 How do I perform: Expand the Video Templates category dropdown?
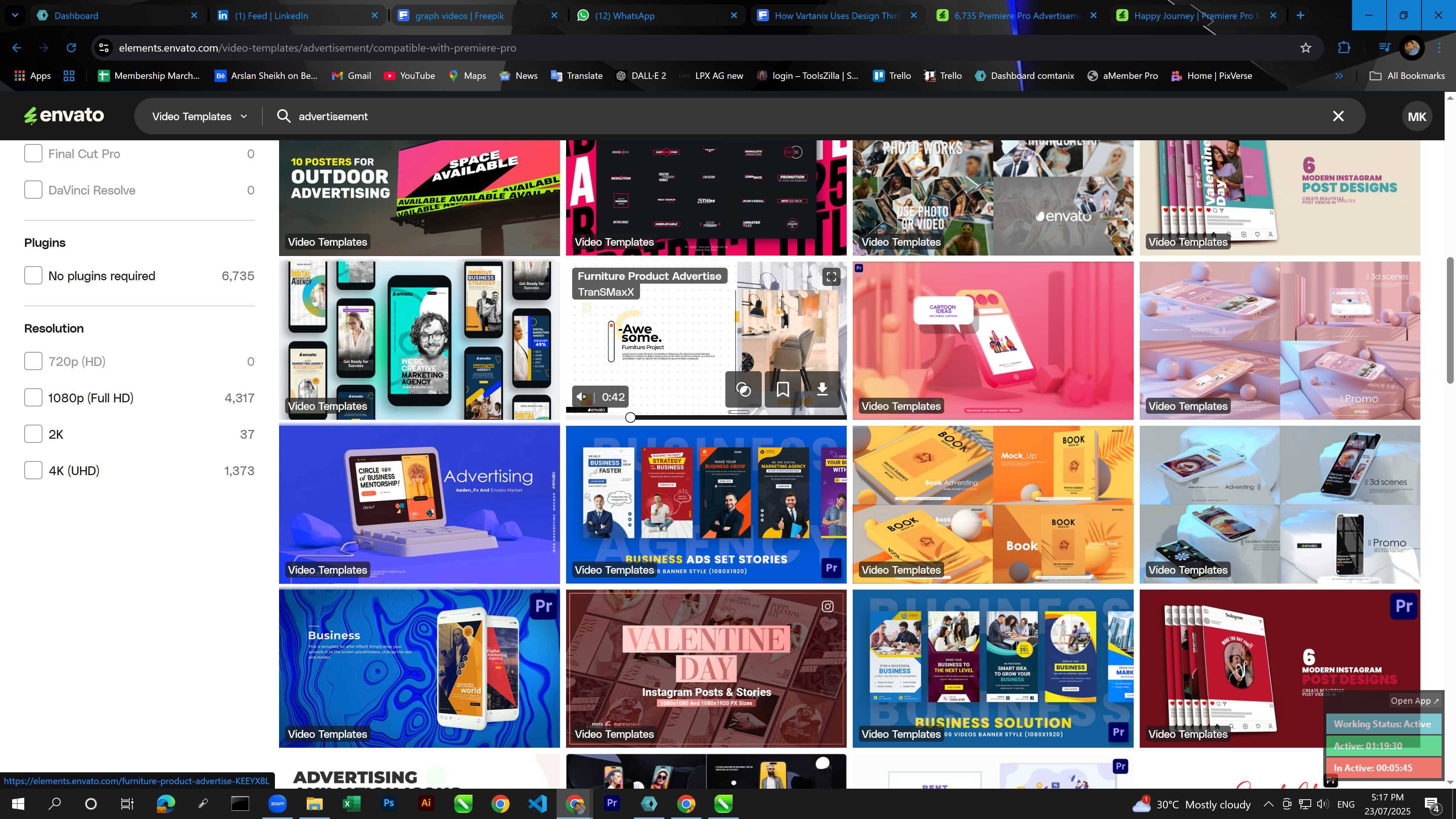(199, 116)
